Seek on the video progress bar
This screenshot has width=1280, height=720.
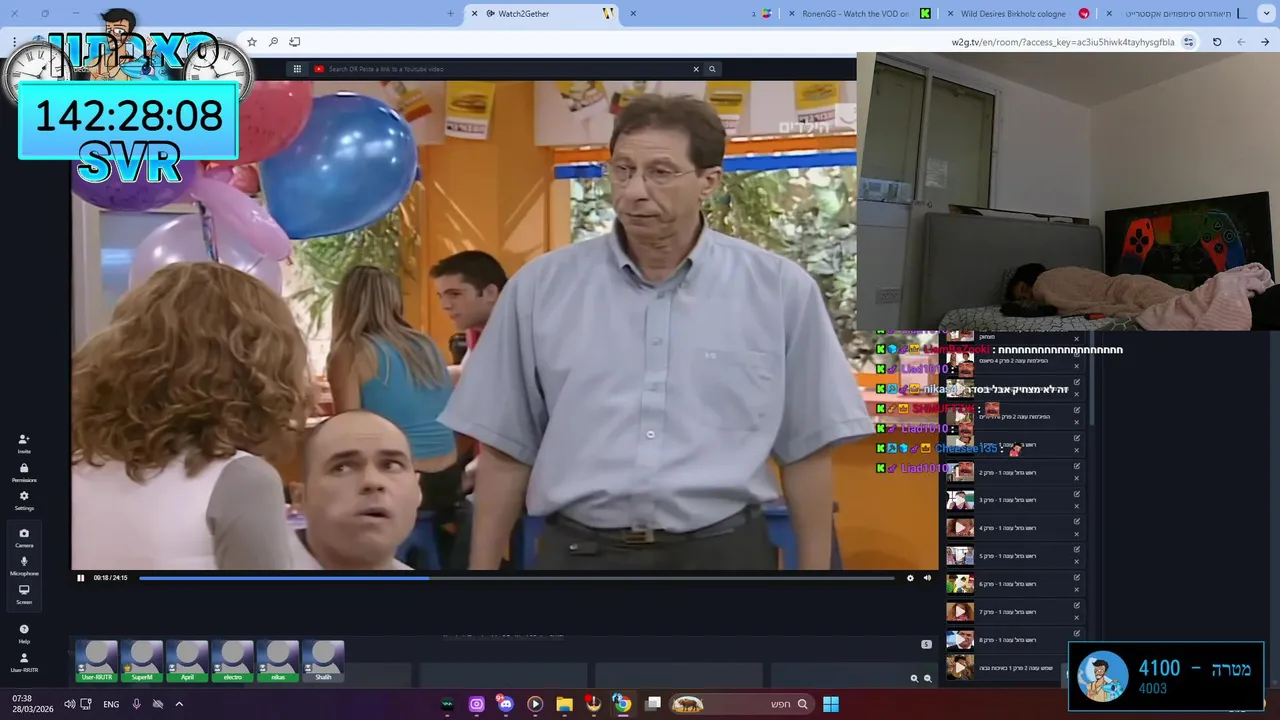coord(516,578)
